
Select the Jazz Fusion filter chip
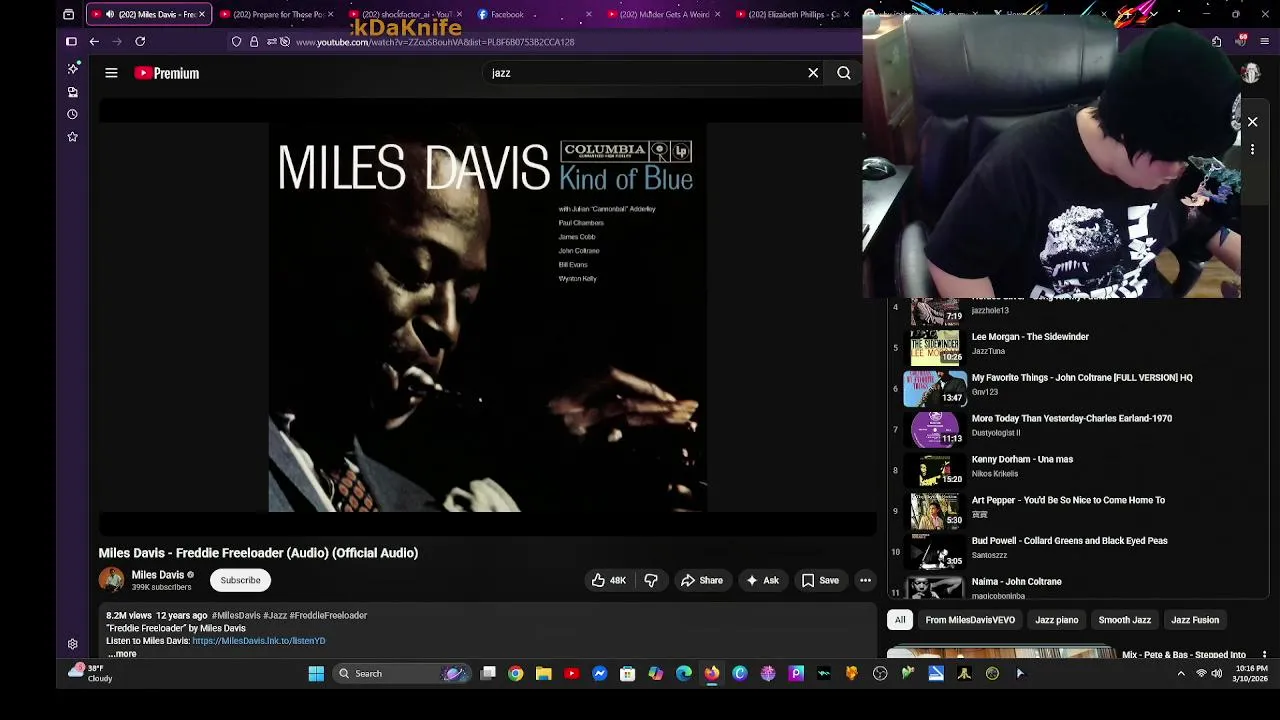(1195, 620)
